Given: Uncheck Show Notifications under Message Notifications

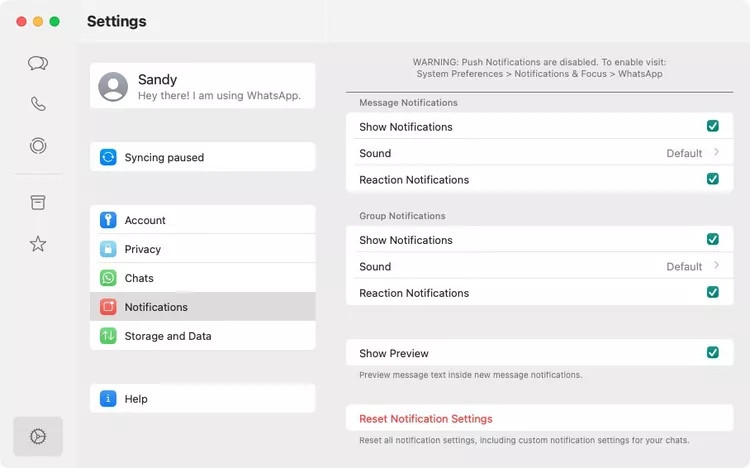Looking at the screenshot, I should point(713,126).
